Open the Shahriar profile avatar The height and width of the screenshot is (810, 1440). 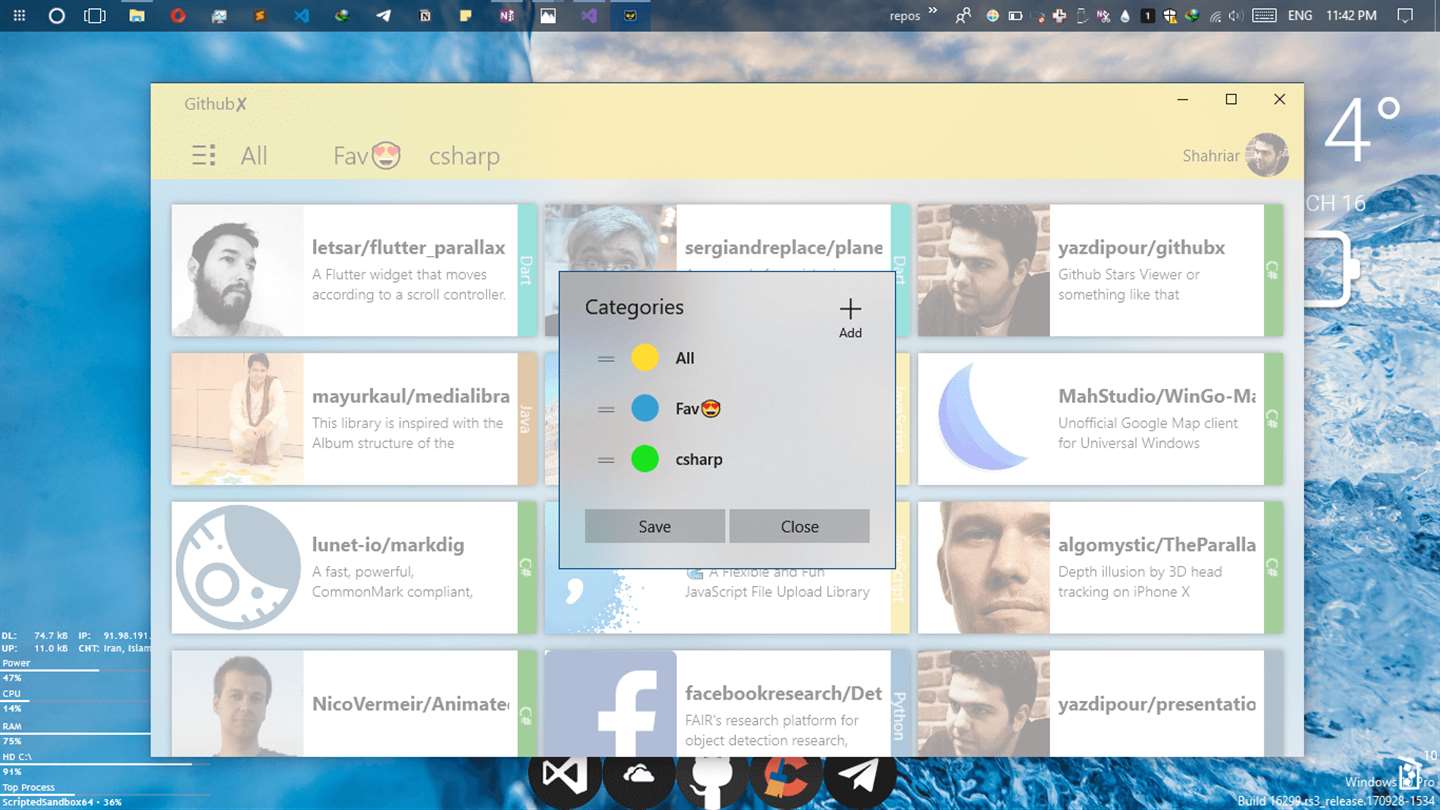1267,155
